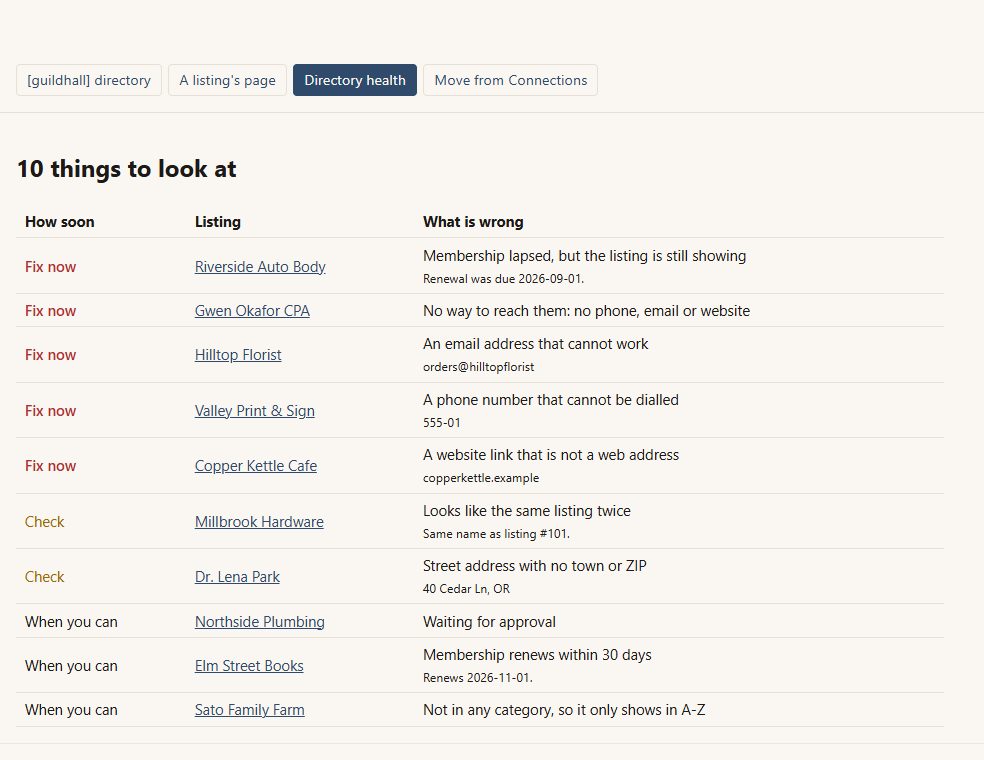Click 'Fix now' in Copper Kettle Cafe row
The image size is (984, 760).
pyautogui.click(x=50, y=466)
